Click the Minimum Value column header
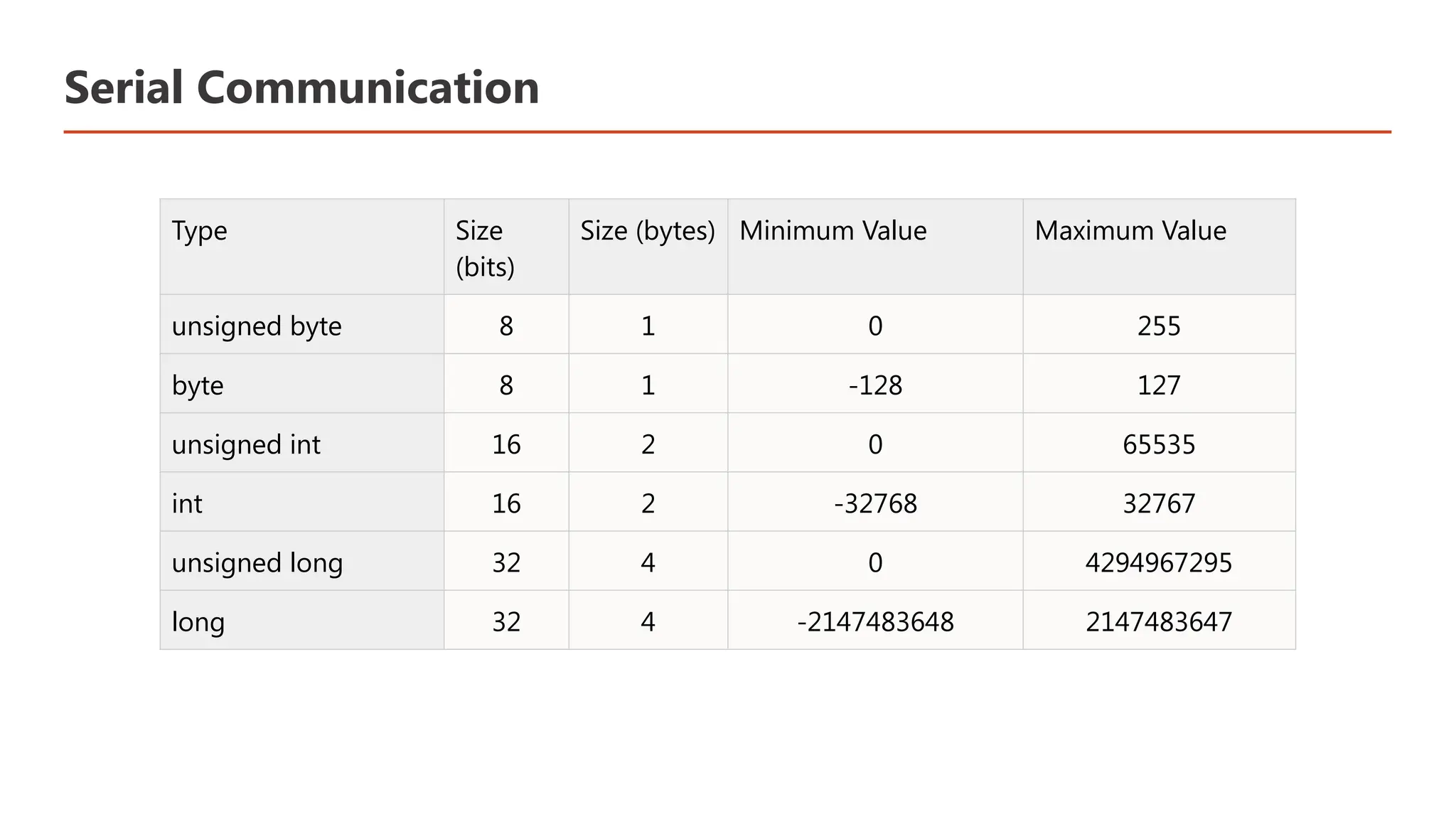Image resolution: width=1456 pixels, height=819 pixels. (875, 247)
